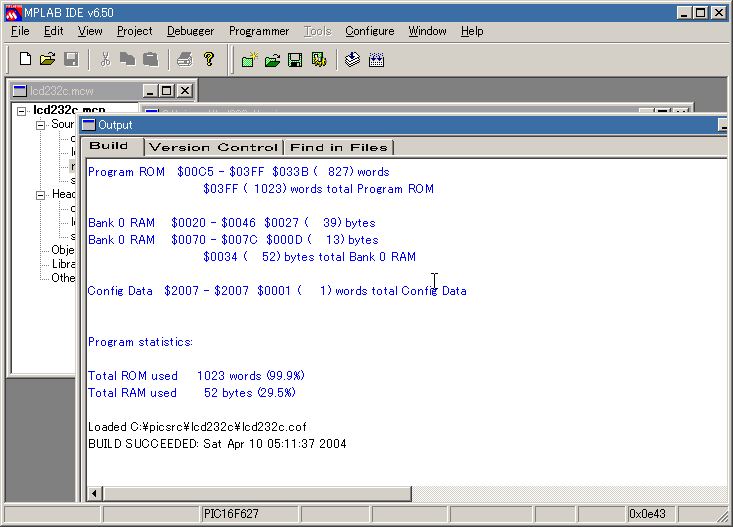Screen dimensions: 733x527
Task: Click the Build All icon
Action: (x=376, y=60)
